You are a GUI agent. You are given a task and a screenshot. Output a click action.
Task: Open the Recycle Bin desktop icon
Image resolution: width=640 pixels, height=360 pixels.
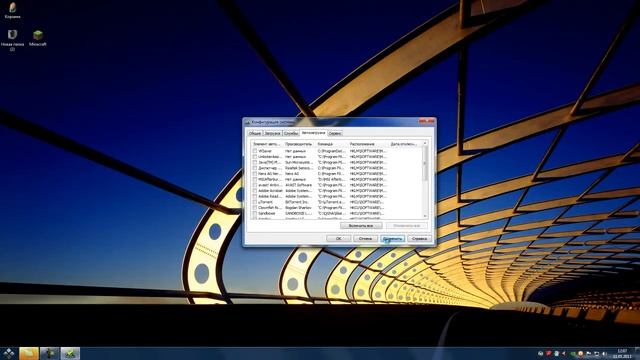click(x=12, y=10)
